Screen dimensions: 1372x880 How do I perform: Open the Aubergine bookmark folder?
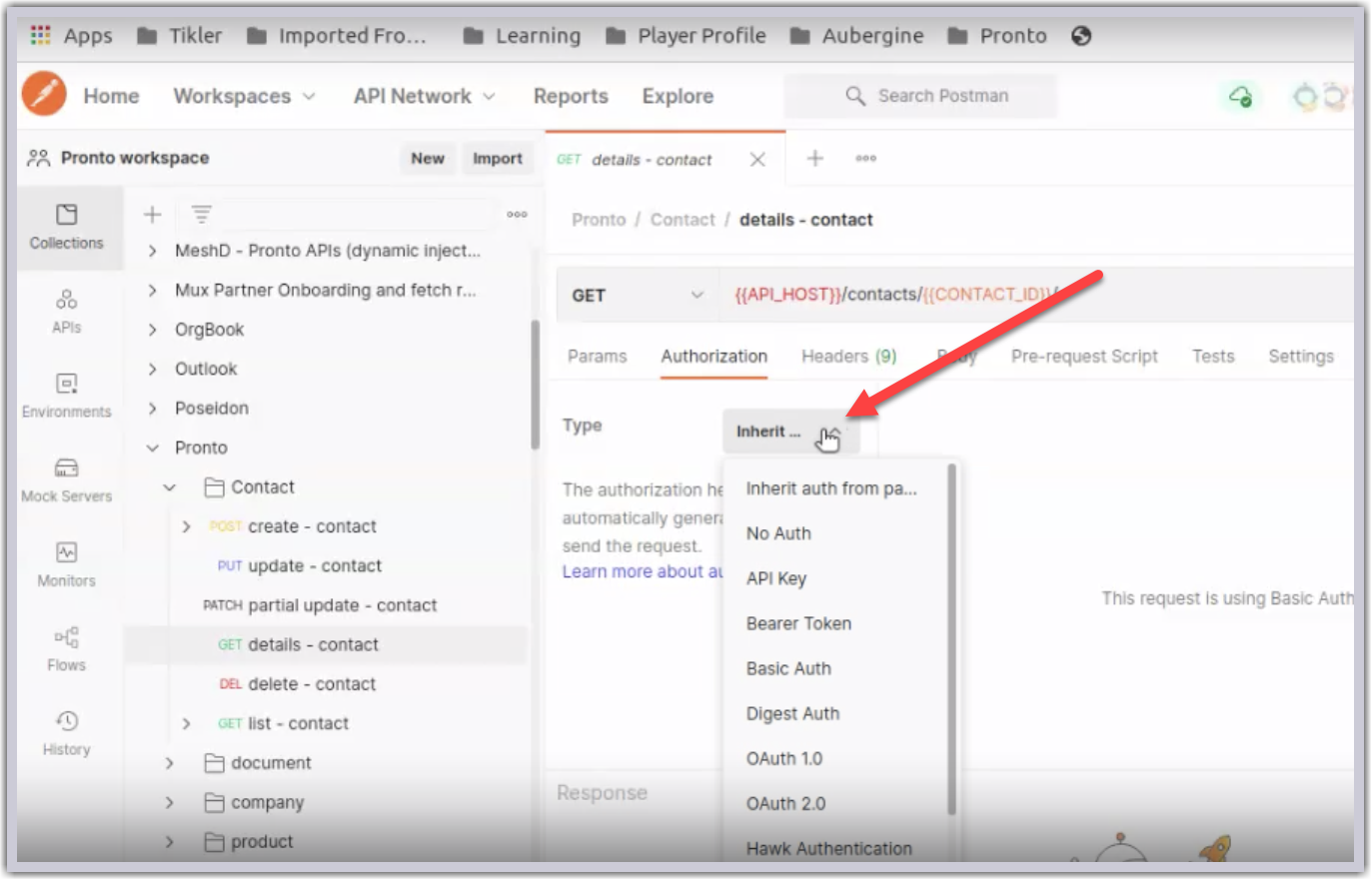pos(856,36)
